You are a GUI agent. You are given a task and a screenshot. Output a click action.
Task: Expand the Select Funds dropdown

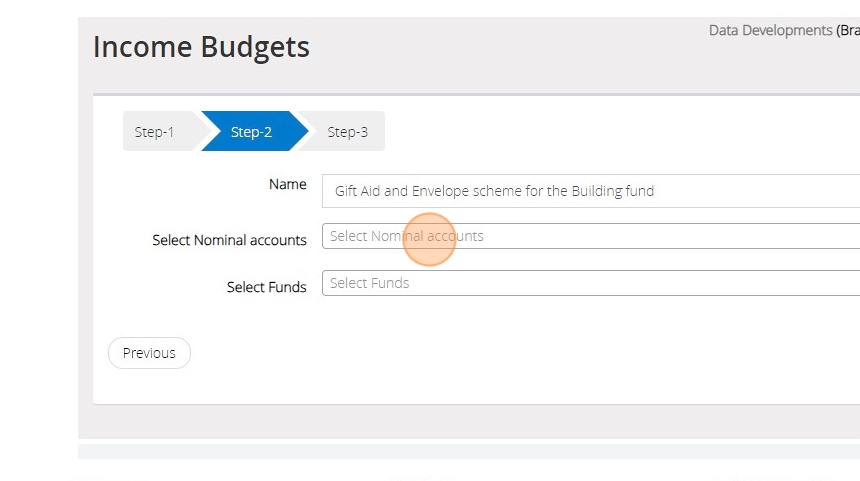pyautogui.click(x=590, y=283)
